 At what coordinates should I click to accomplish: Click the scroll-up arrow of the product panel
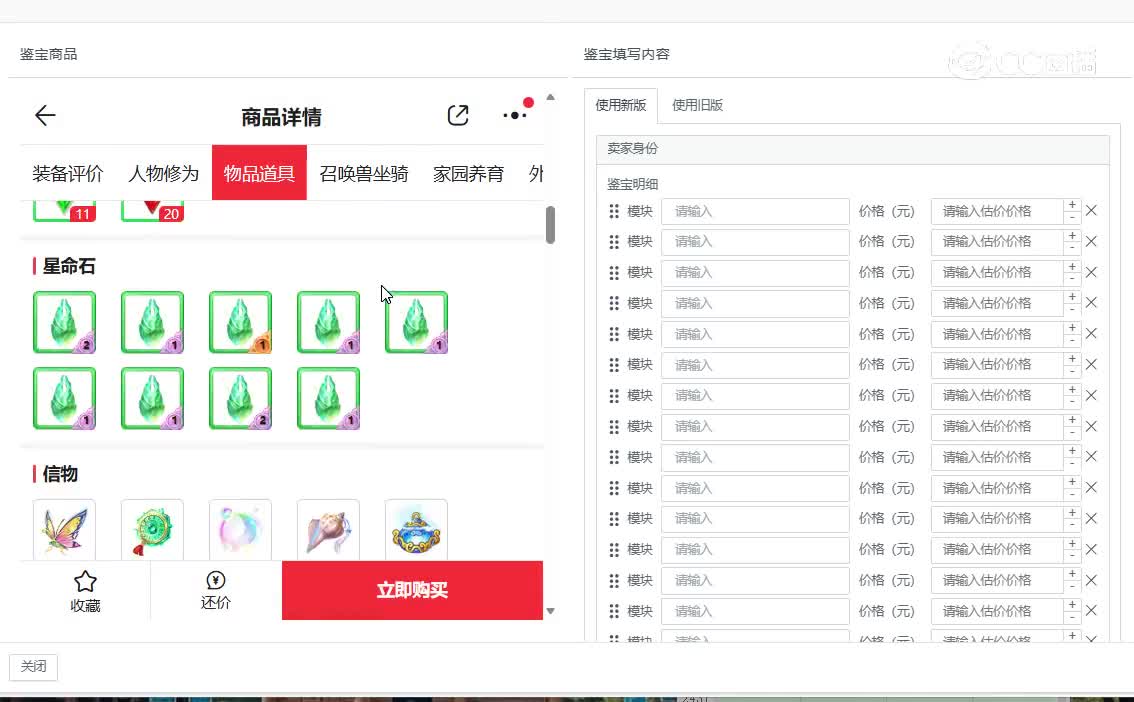click(x=550, y=97)
